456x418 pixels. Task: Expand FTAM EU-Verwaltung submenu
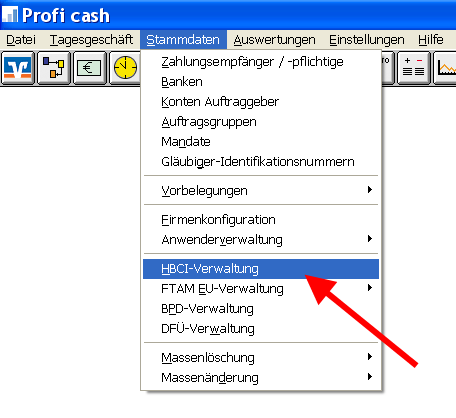pos(261,289)
